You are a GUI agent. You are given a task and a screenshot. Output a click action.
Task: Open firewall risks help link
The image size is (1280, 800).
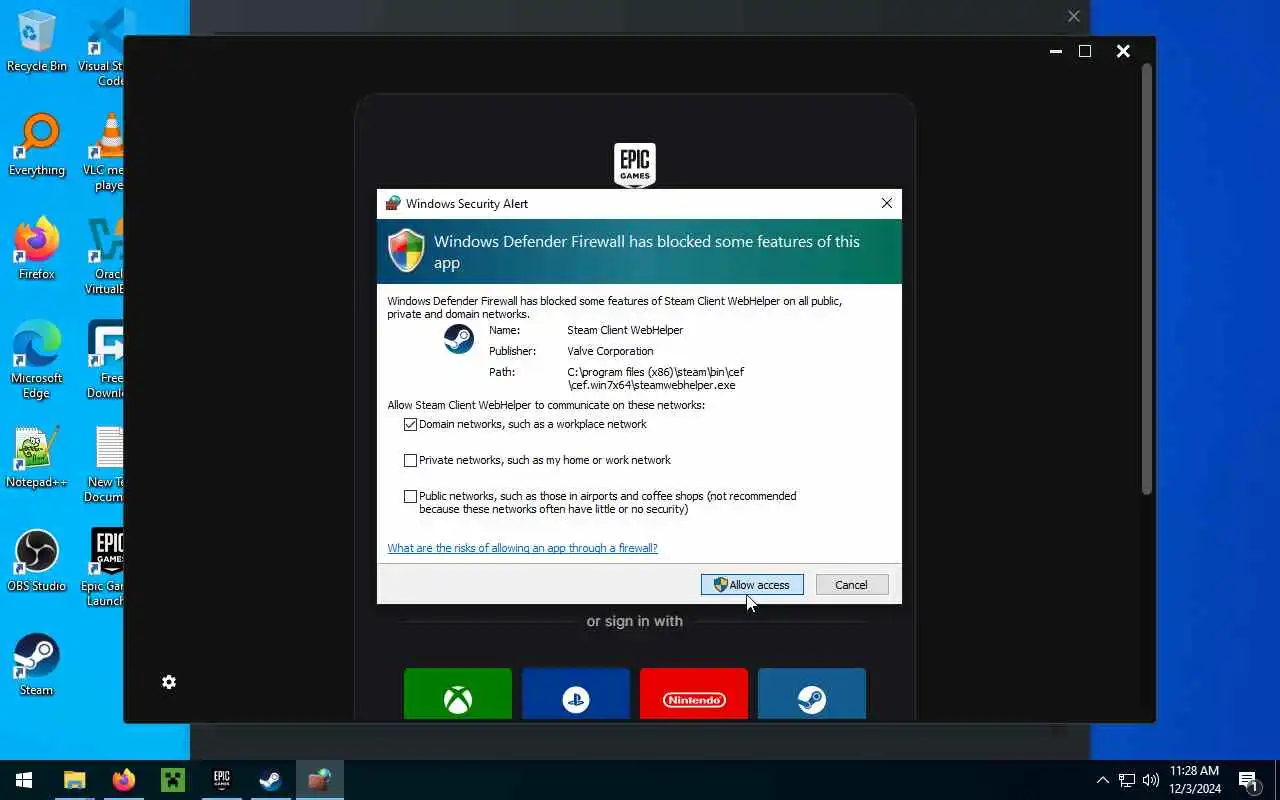click(x=522, y=548)
